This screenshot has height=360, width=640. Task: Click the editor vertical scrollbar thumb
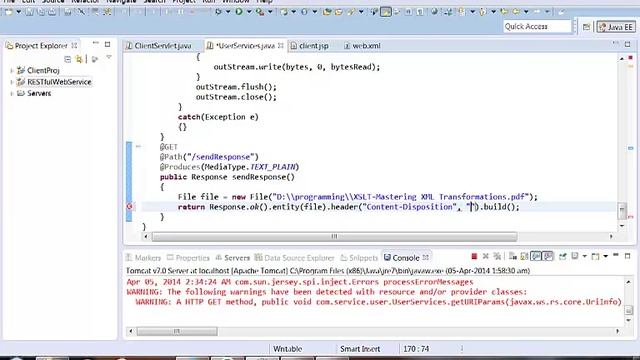tap(622, 211)
